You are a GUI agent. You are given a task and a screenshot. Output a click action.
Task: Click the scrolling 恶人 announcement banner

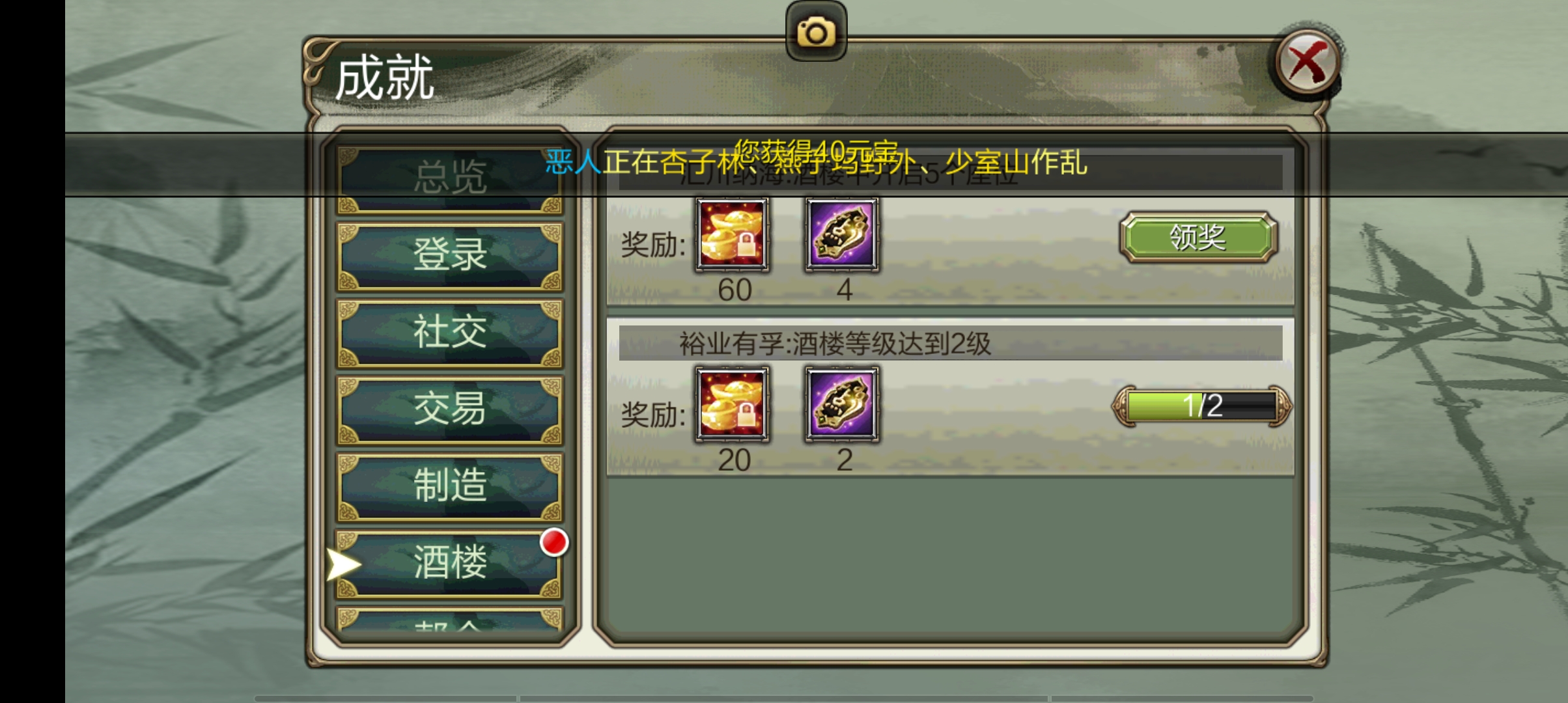pos(816,163)
